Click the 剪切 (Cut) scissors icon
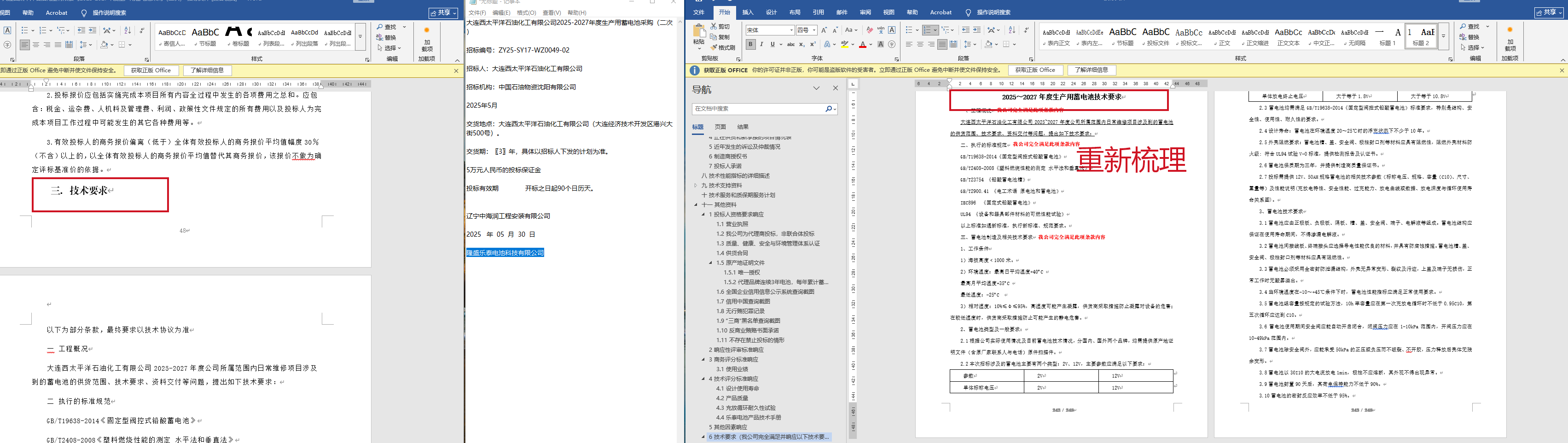The image size is (1568, 443). pos(714,27)
